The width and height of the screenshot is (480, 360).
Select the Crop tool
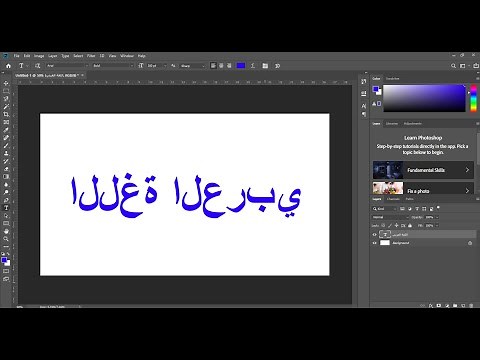tap(6, 114)
